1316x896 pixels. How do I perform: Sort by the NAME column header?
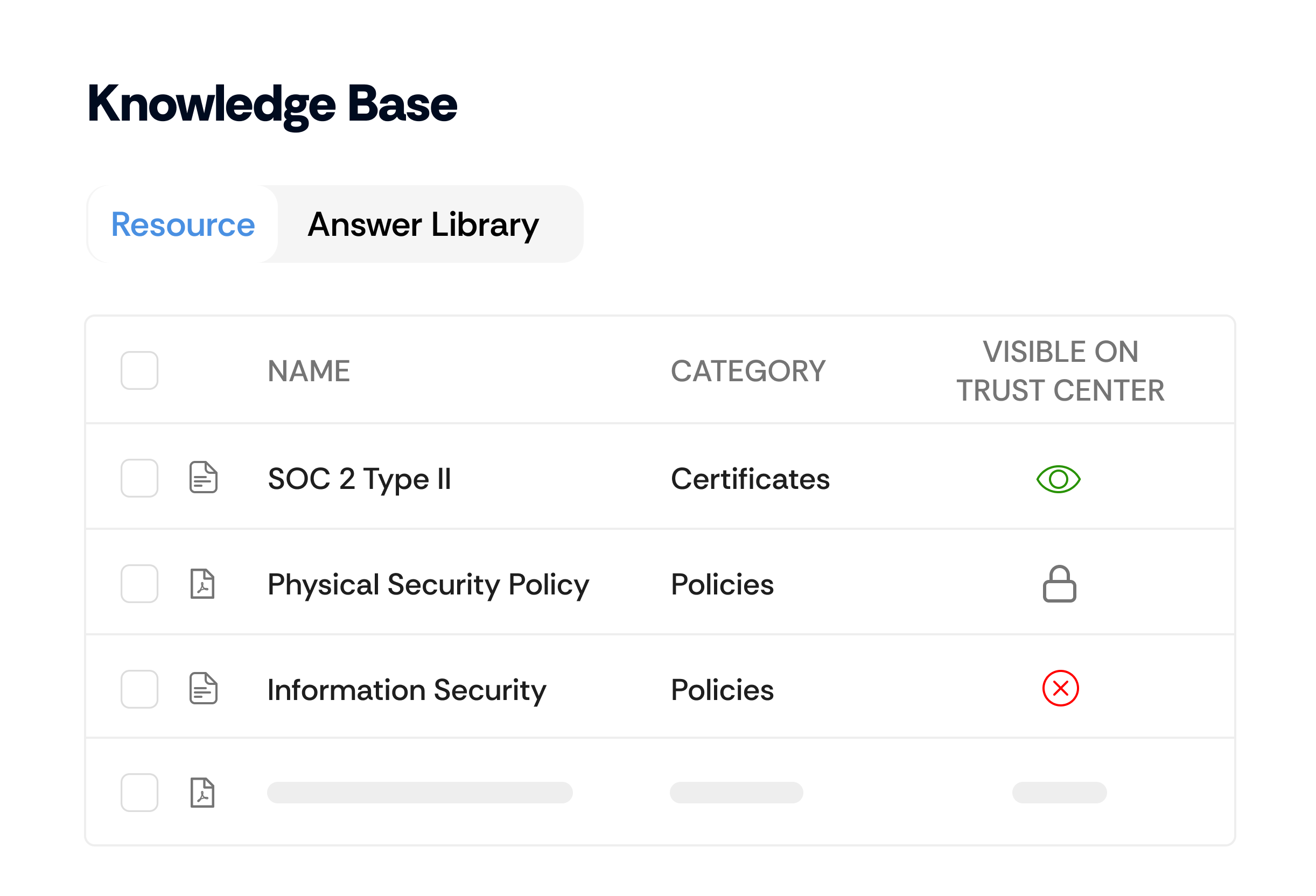[309, 371]
